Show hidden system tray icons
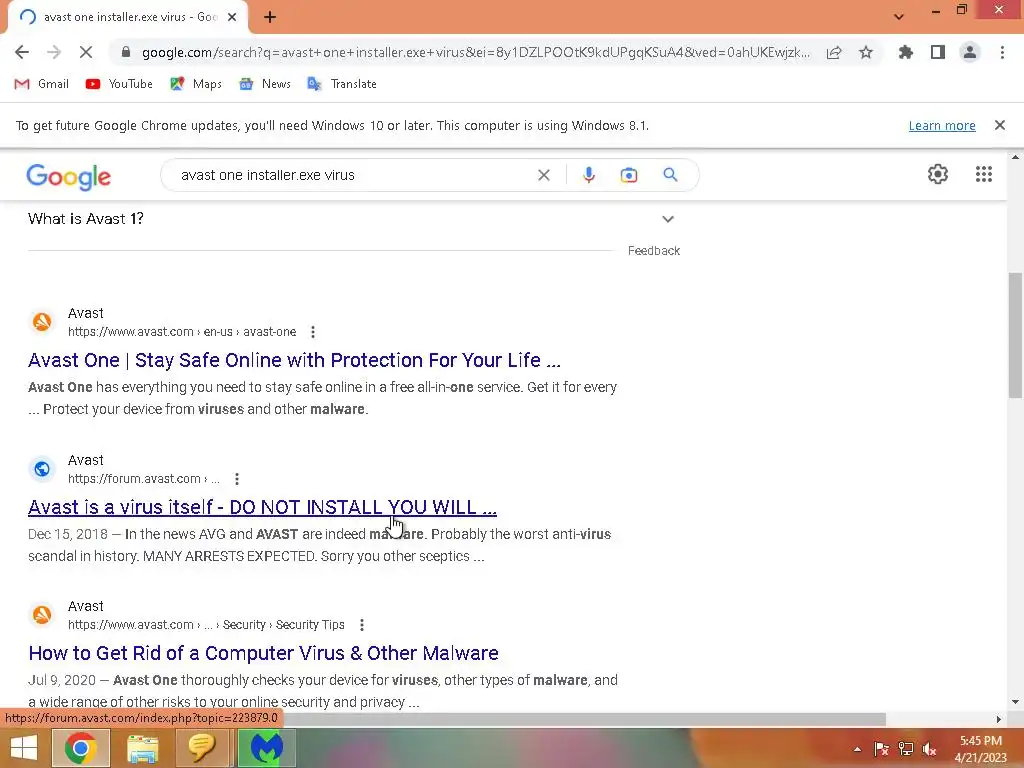The width and height of the screenshot is (1024, 768). (x=857, y=749)
